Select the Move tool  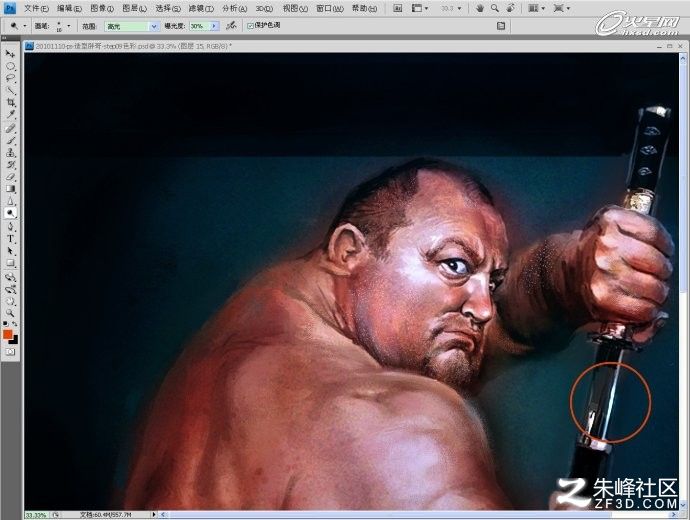click(11, 54)
